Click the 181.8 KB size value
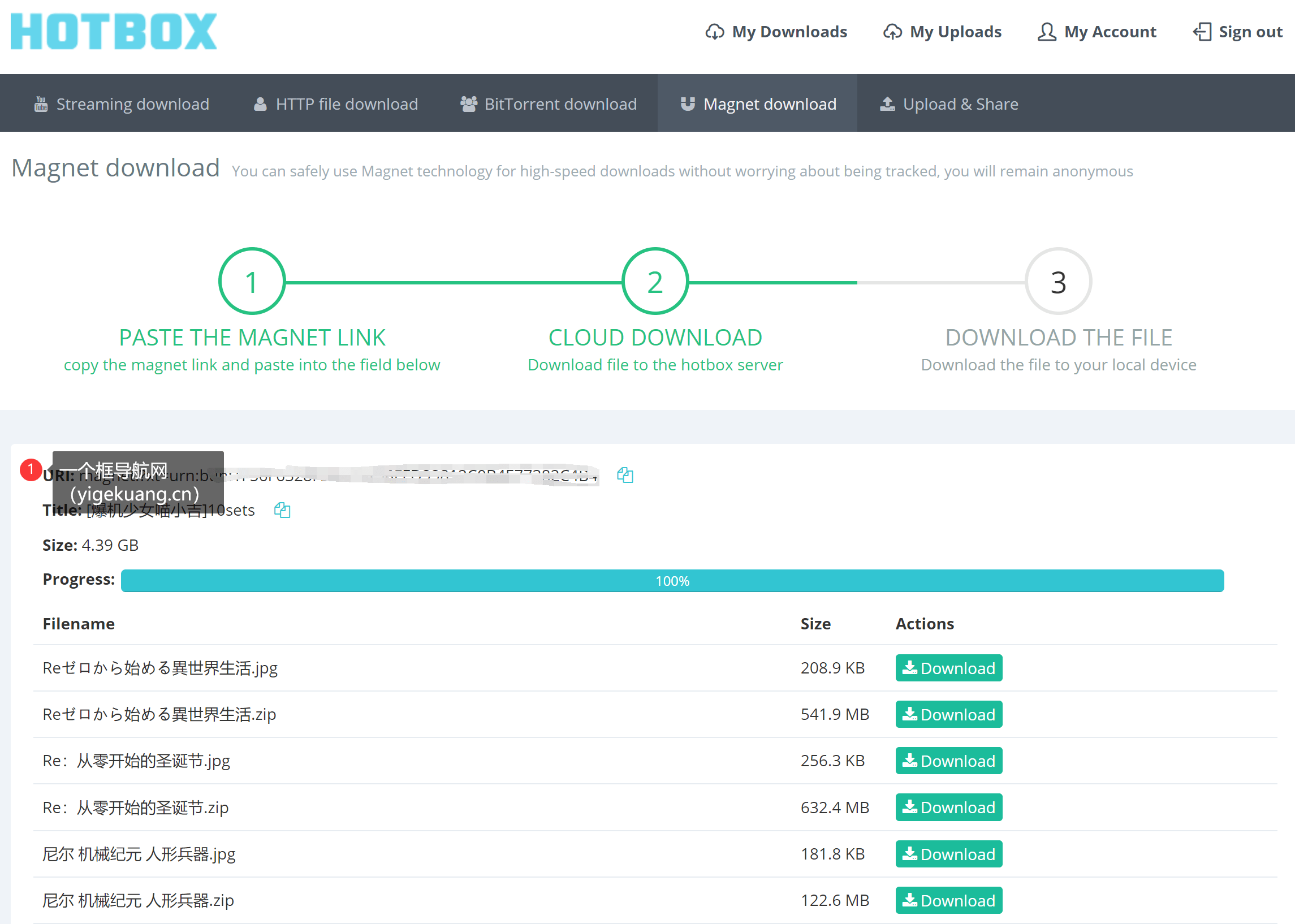Image resolution: width=1295 pixels, height=924 pixels. pyautogui.click(x=832, y=854)
